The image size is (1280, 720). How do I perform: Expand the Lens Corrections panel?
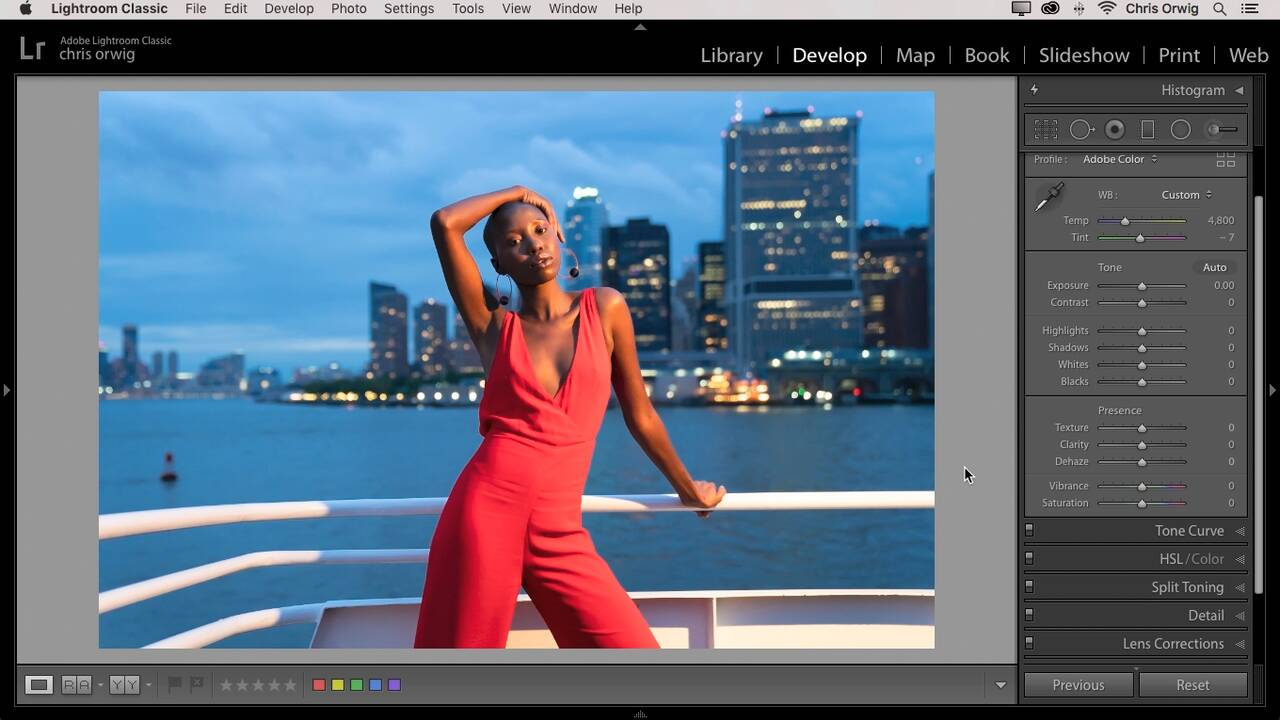(x=1173, y=644)
